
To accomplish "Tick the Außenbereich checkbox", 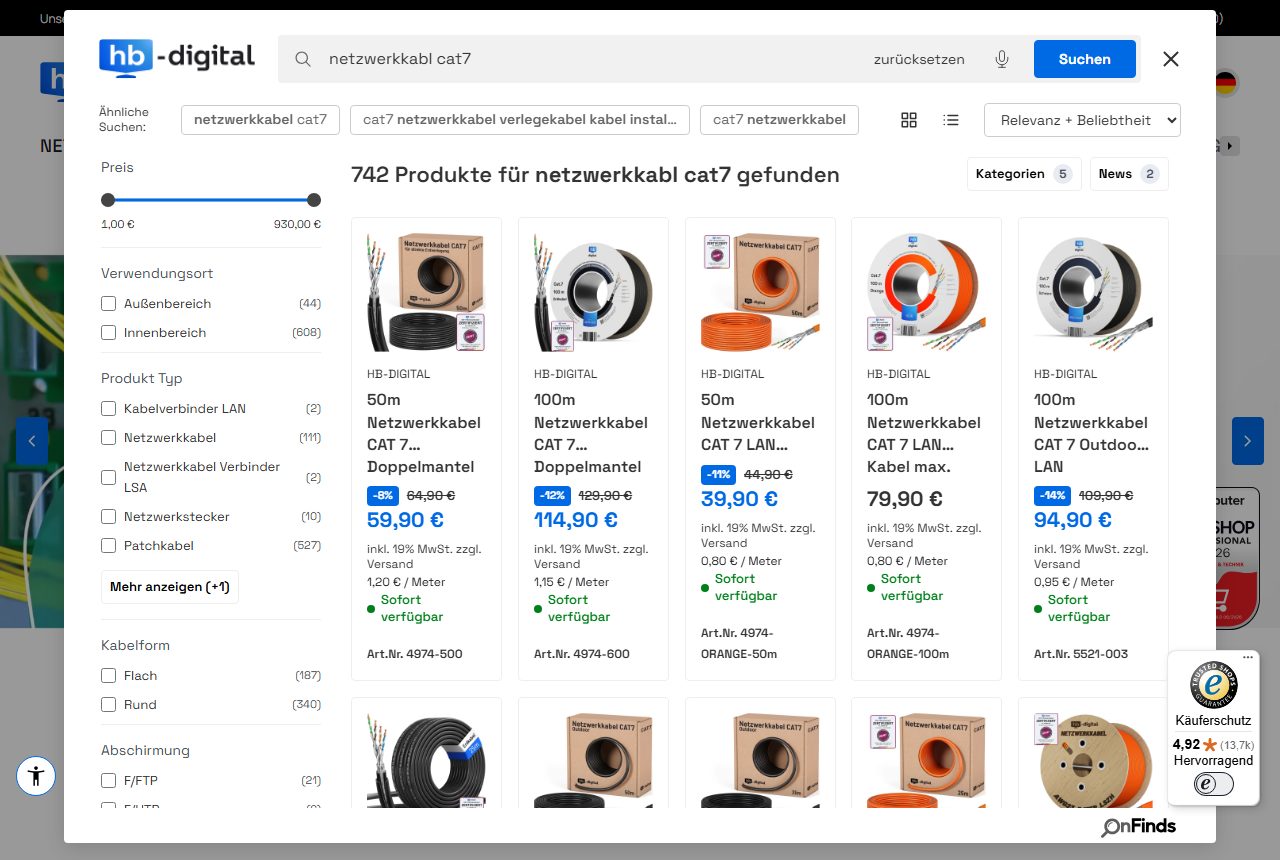I will point(109,303).
